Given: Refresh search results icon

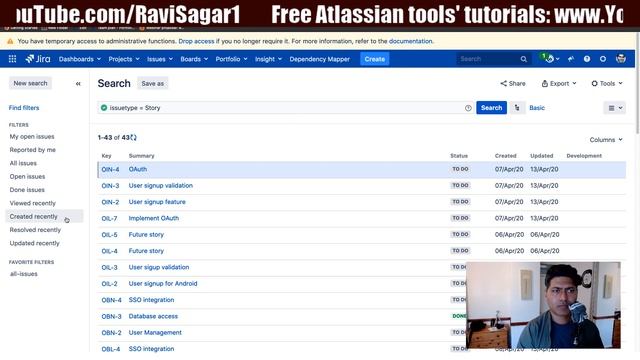Looking at the screenshot, I should [x=133, y=138].
